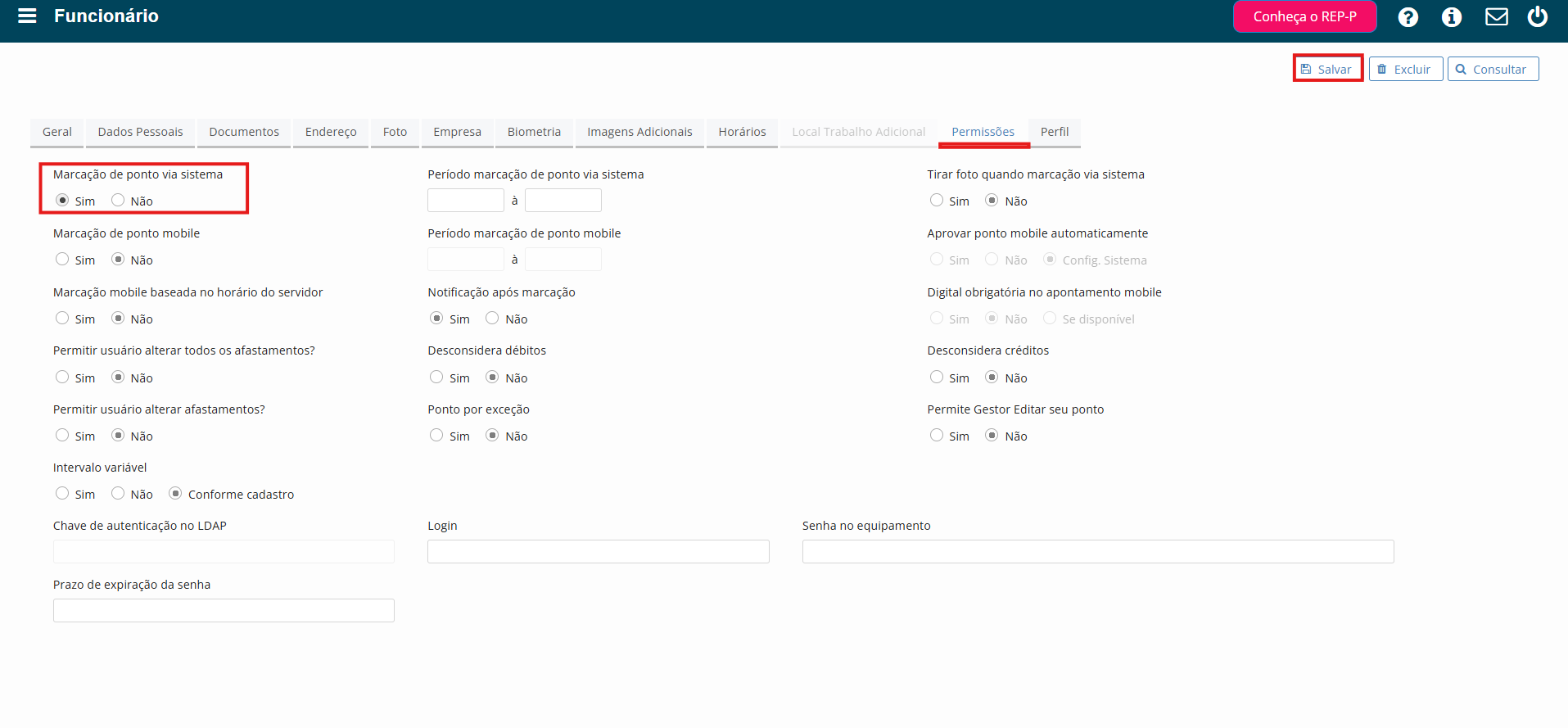1568x728 pixels.
Task: Switch to the Perfil tab
Action: 1055,132
